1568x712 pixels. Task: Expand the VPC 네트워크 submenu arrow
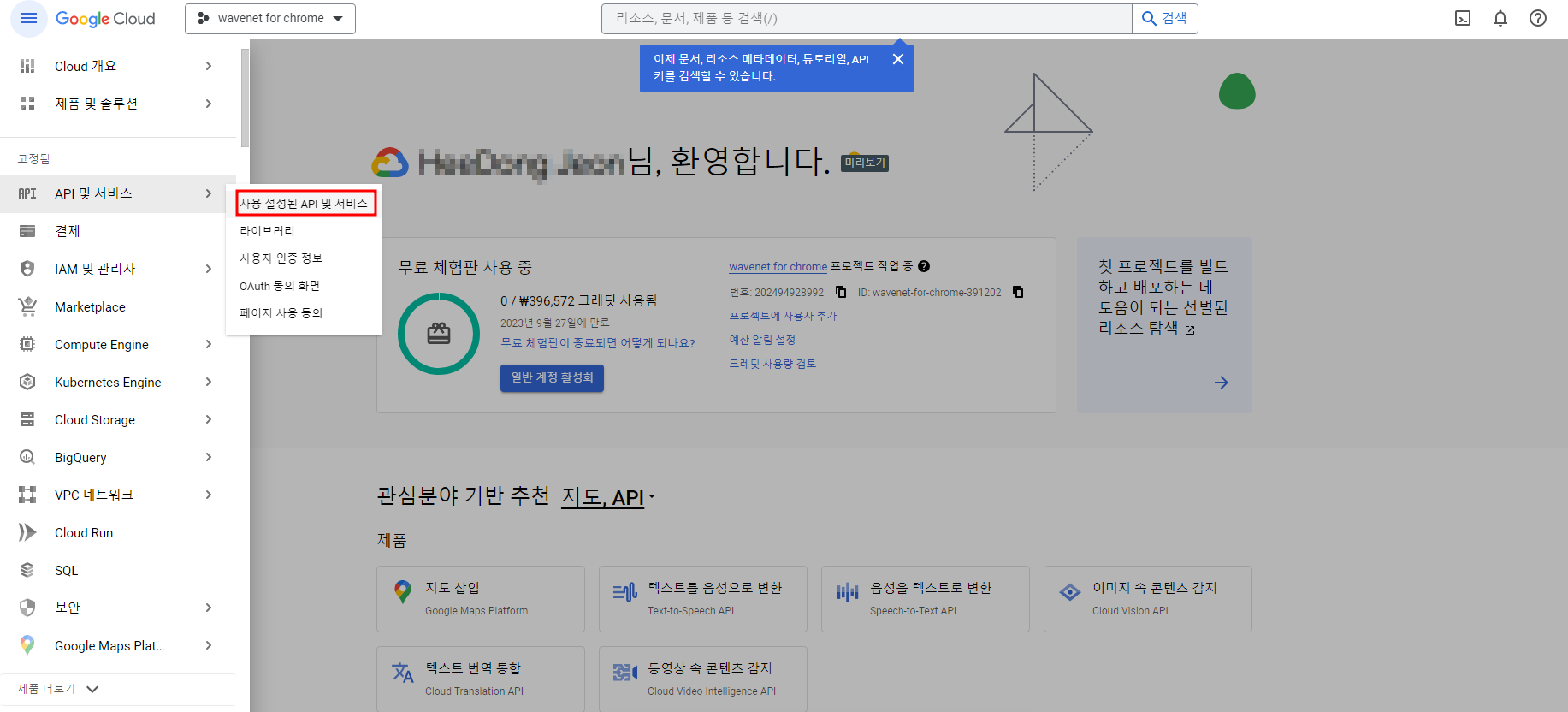[209, 495]
